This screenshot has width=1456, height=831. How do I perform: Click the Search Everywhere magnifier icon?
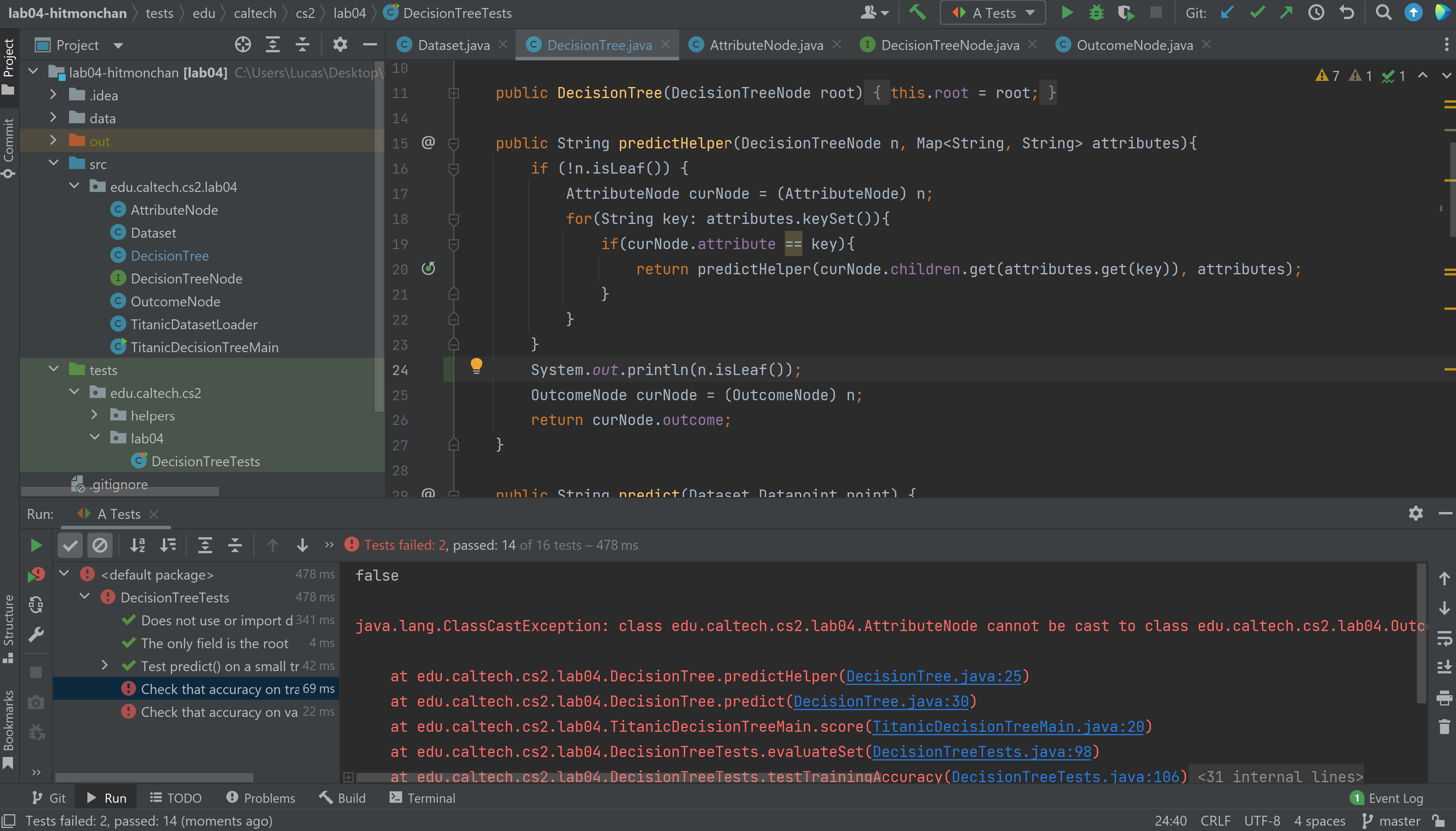[1383, 13]
